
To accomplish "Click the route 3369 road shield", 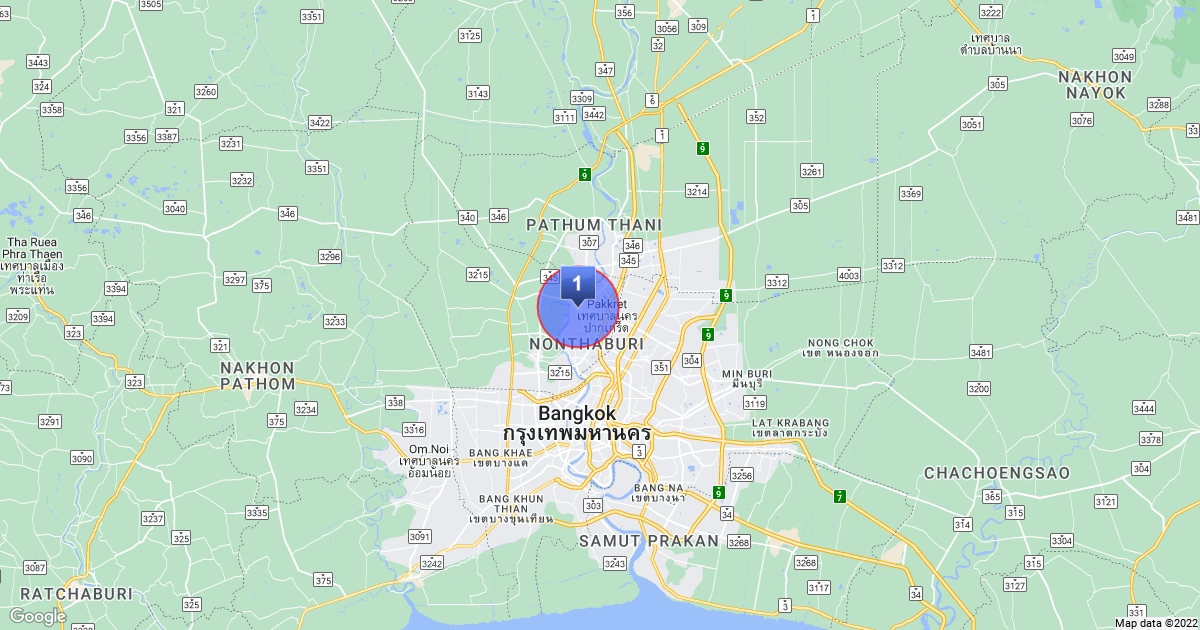I will [910, 193].
